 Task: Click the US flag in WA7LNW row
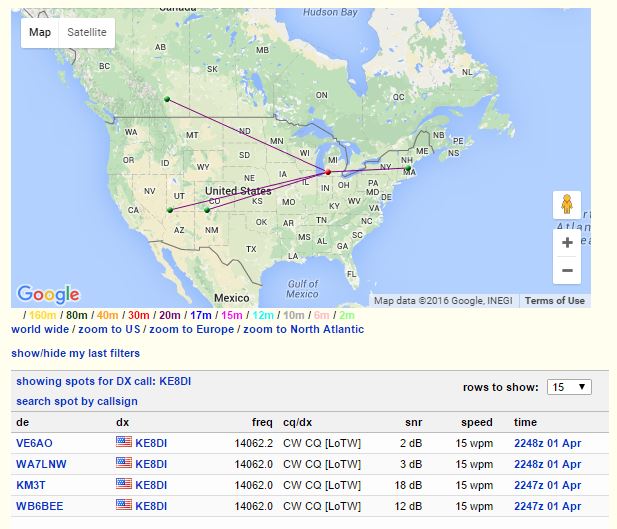(124, 462)
